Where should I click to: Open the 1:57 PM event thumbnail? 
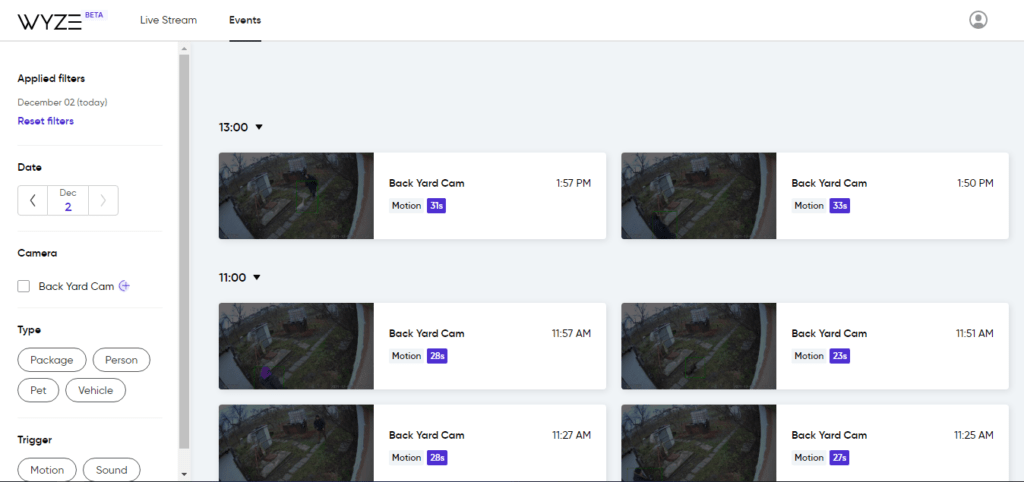click(296, 196)
